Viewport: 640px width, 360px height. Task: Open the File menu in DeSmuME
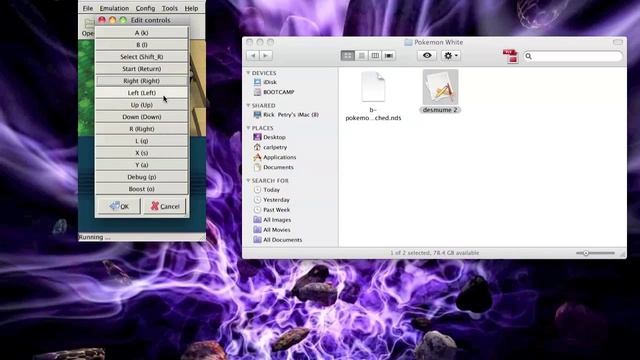tap(88, 8)
